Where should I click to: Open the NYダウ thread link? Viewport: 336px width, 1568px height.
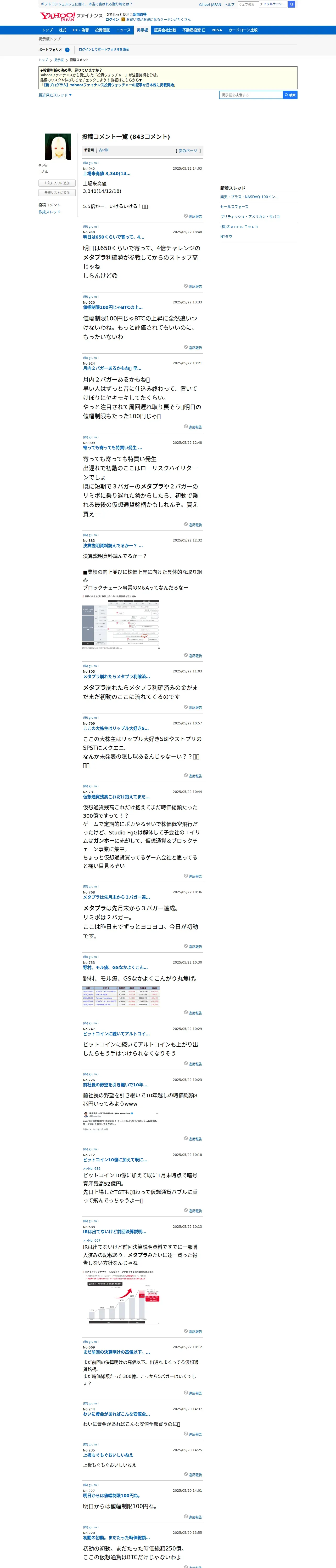(226, 236)
